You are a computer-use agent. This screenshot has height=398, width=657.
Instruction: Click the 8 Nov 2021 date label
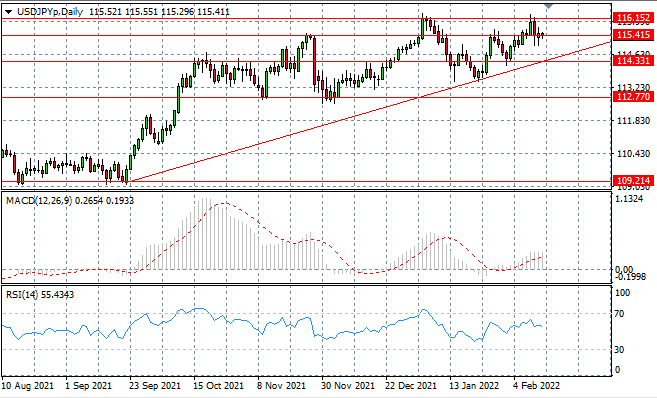281,385
